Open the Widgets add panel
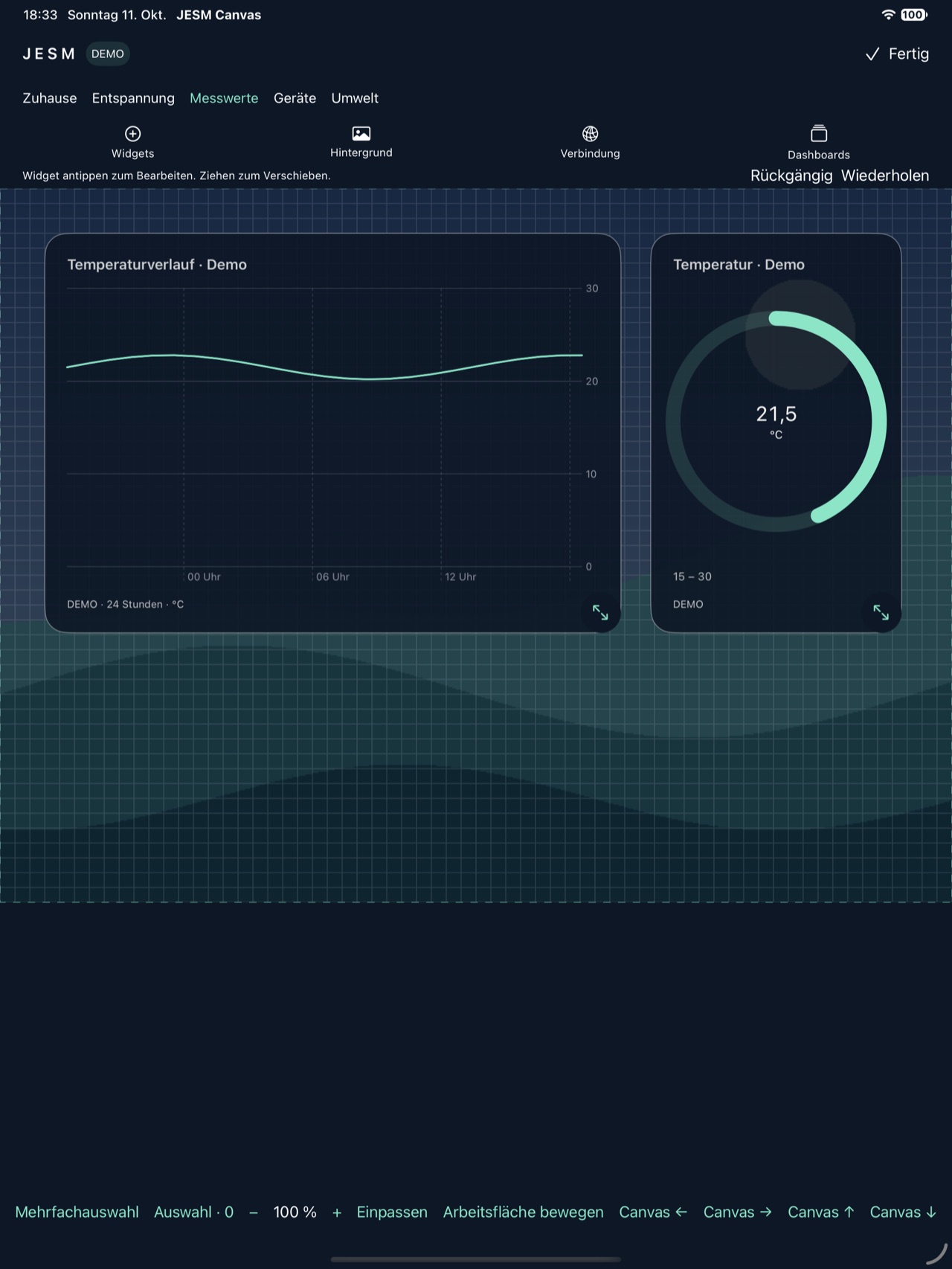The height and width of the screenshot is (1269, 952). (x=132, y=142)
